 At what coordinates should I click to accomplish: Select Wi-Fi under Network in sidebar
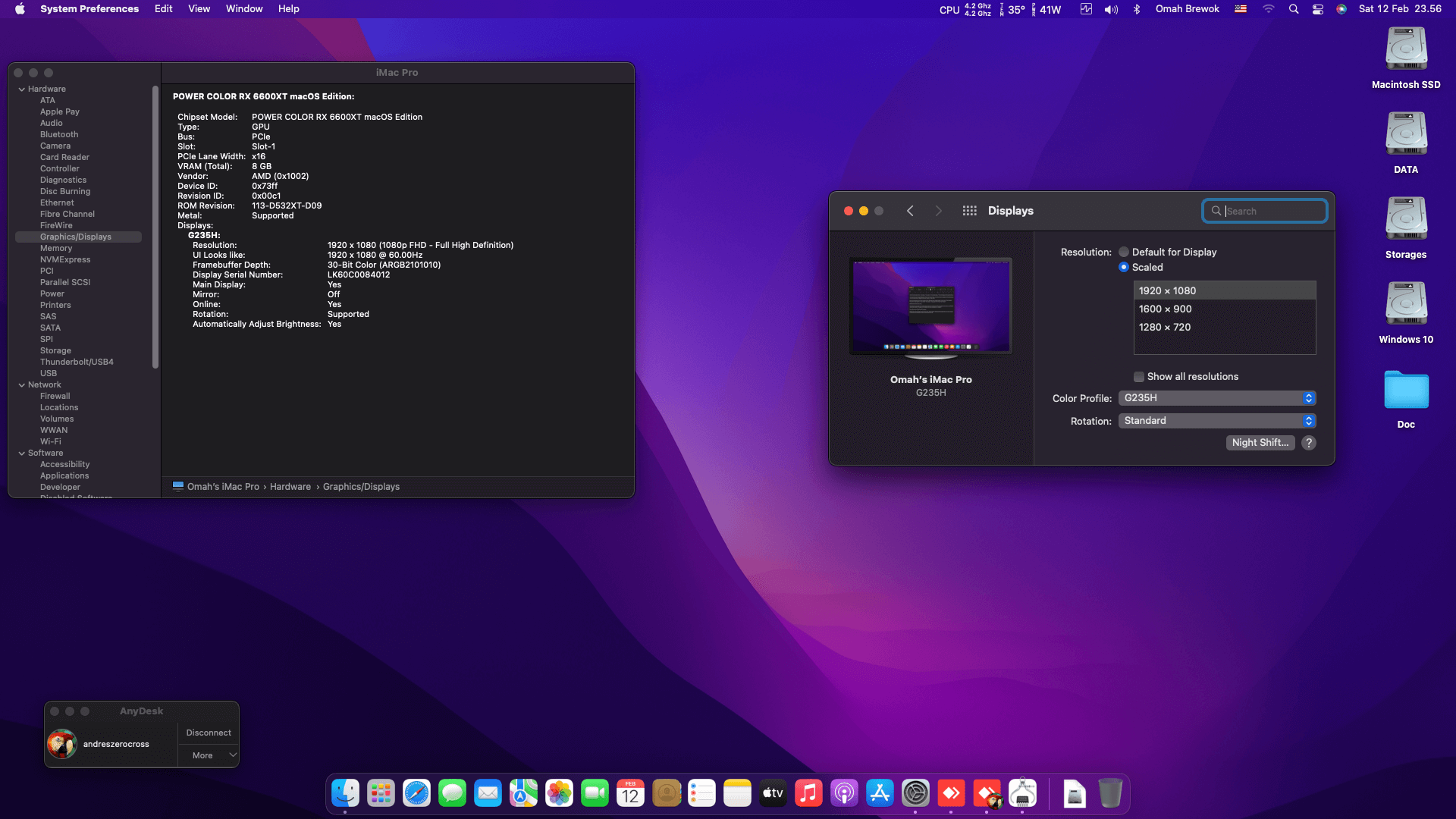51,442
